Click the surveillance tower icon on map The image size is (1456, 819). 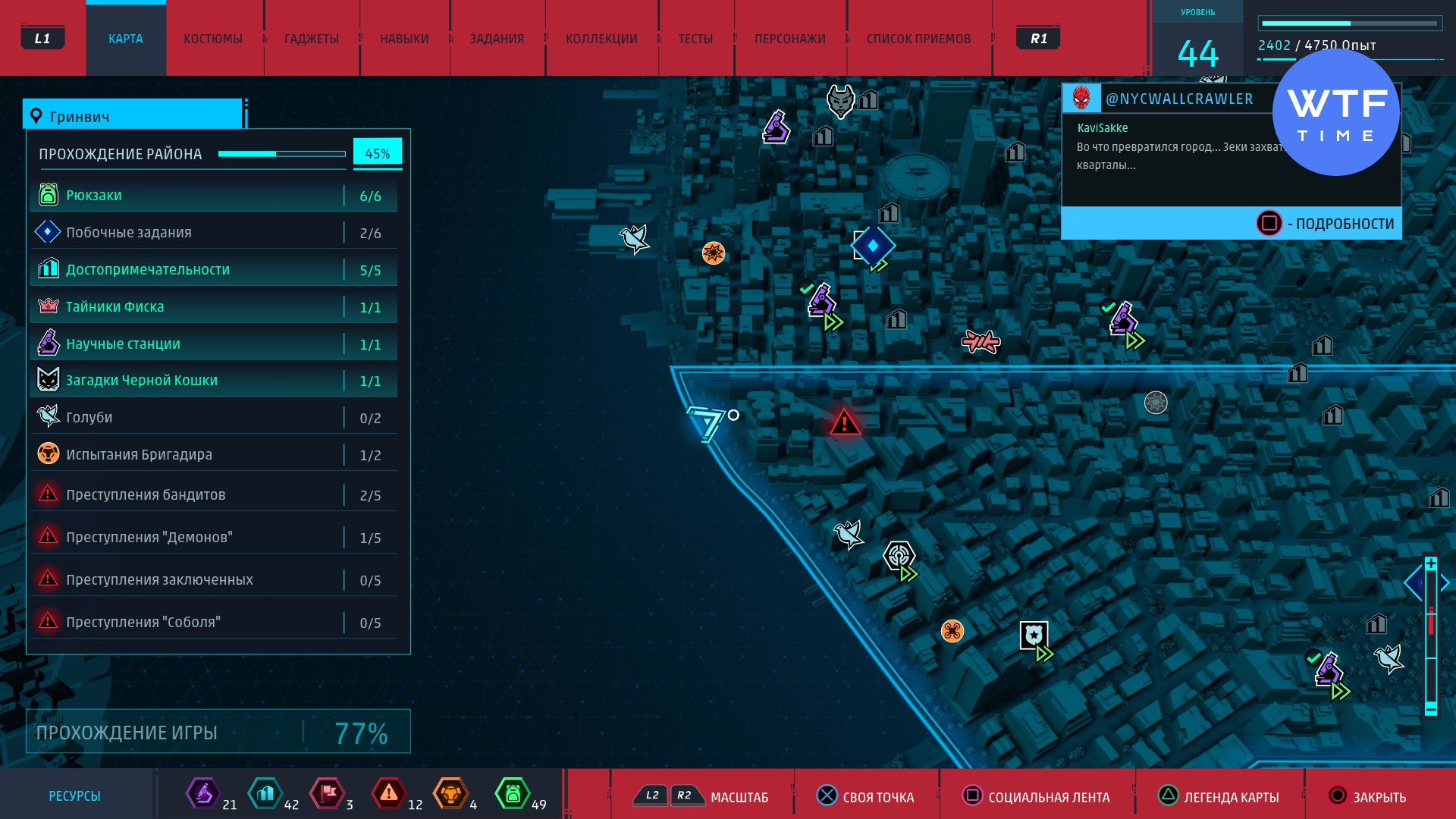click(899, 556)
